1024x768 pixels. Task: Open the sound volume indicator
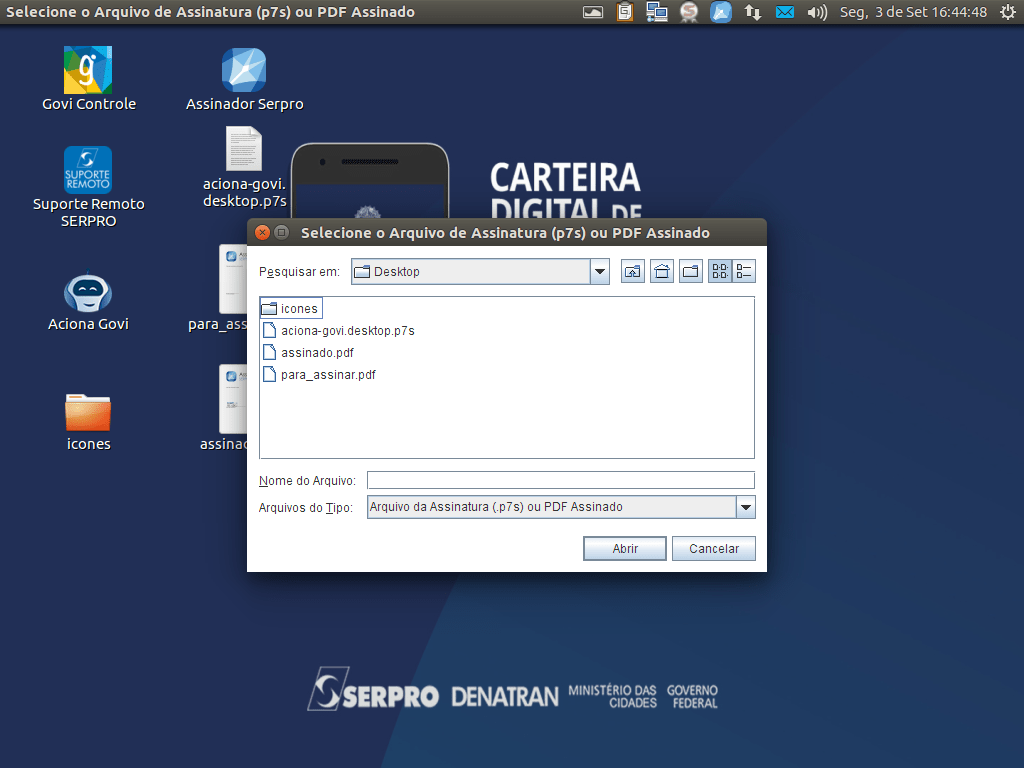coord(816,12)
